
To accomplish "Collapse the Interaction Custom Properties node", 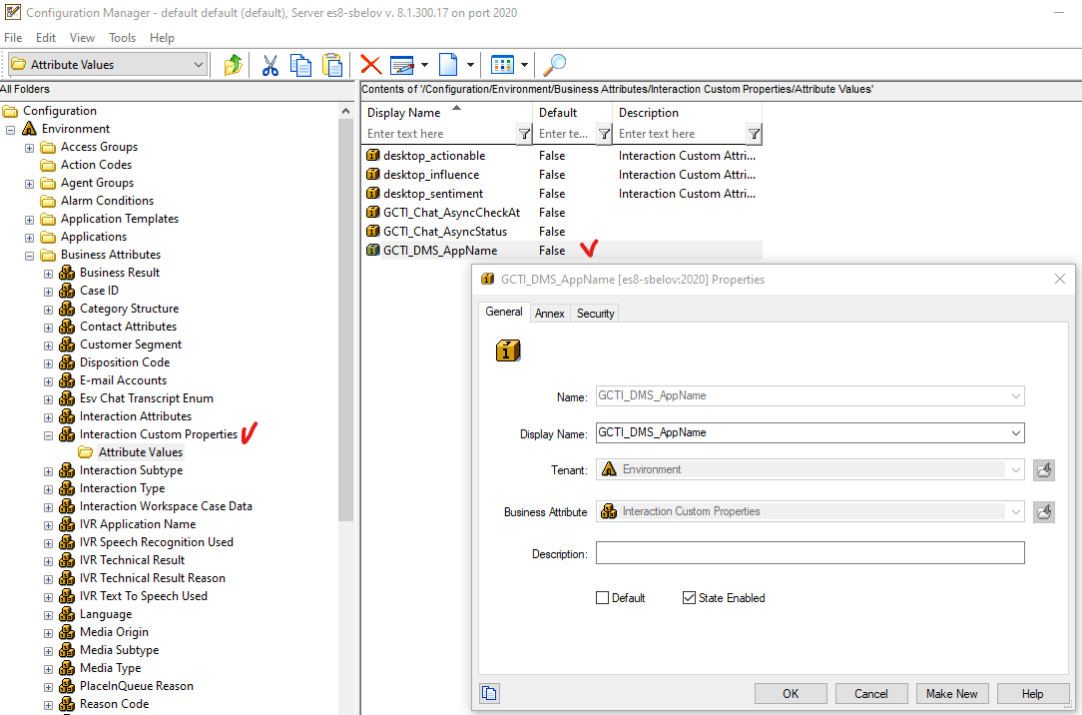I will coord(46,434).
